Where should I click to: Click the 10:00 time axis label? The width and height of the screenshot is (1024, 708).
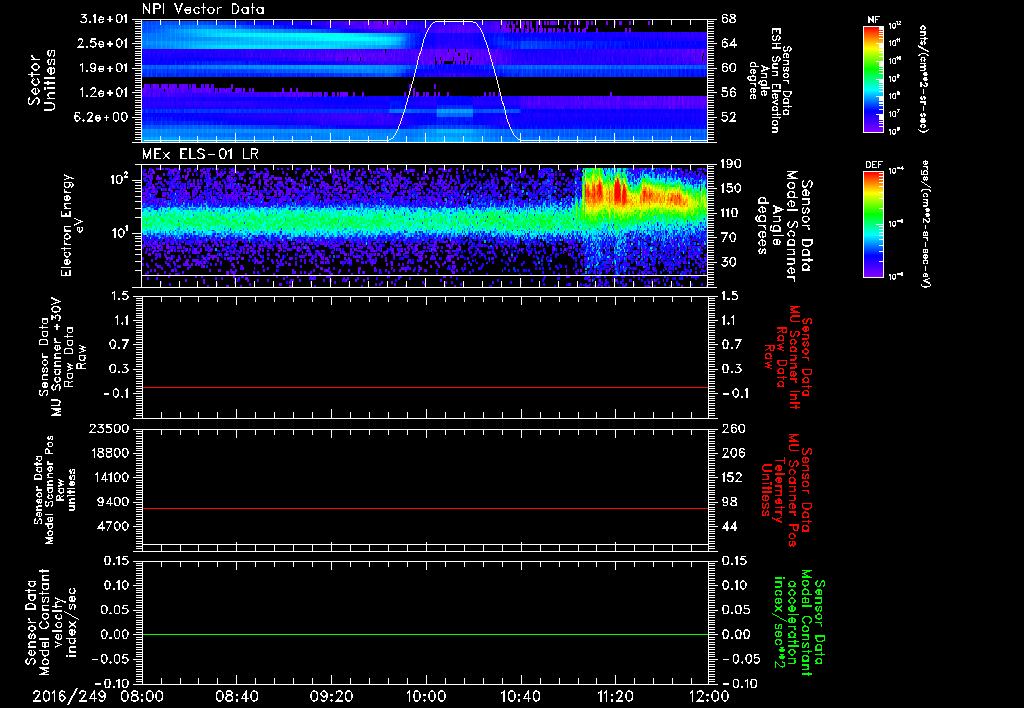[426, 697]
